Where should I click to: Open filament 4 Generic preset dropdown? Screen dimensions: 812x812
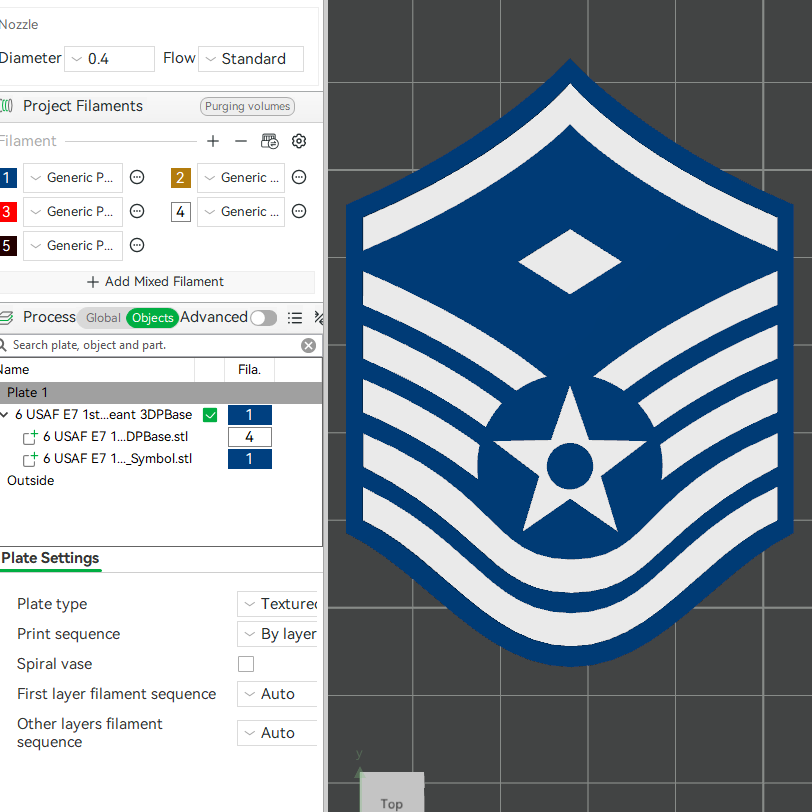pos(241,211)
